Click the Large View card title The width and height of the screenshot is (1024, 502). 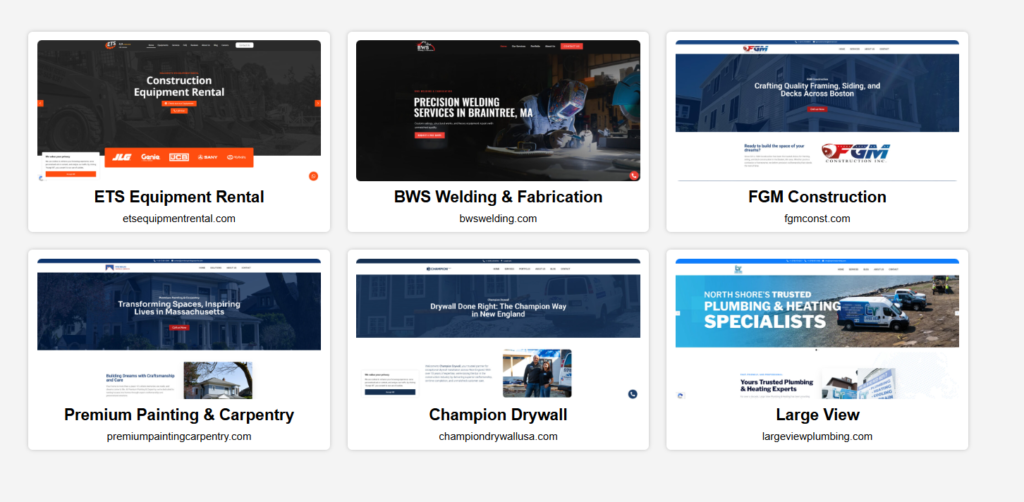[817, 415]
